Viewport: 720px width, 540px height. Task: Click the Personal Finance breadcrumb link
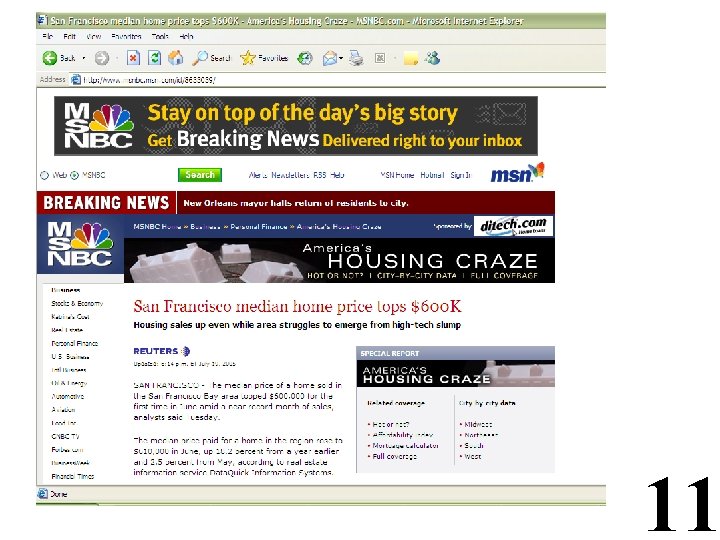click(x=259, y=226)
